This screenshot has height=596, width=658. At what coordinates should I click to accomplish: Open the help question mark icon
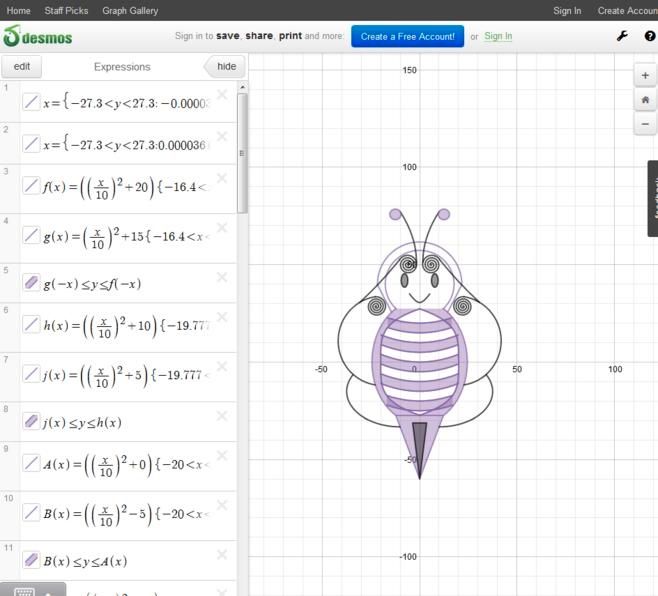click(x=650, y=36)
